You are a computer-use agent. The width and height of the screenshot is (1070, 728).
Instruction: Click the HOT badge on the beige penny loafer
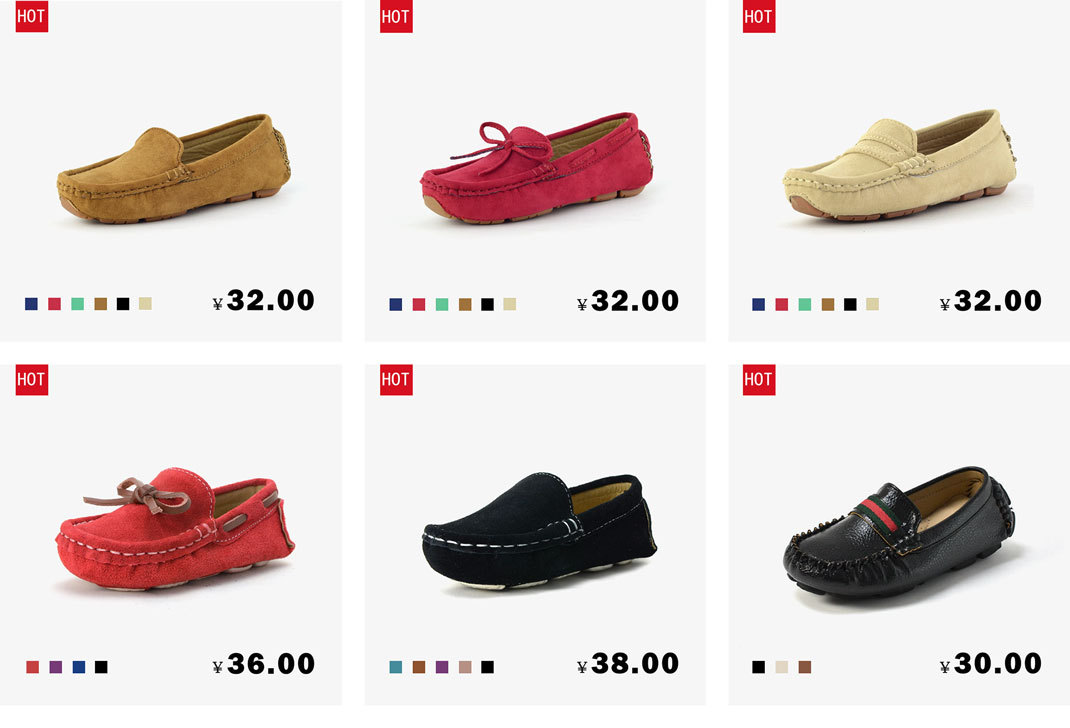(x=759, y=16)
